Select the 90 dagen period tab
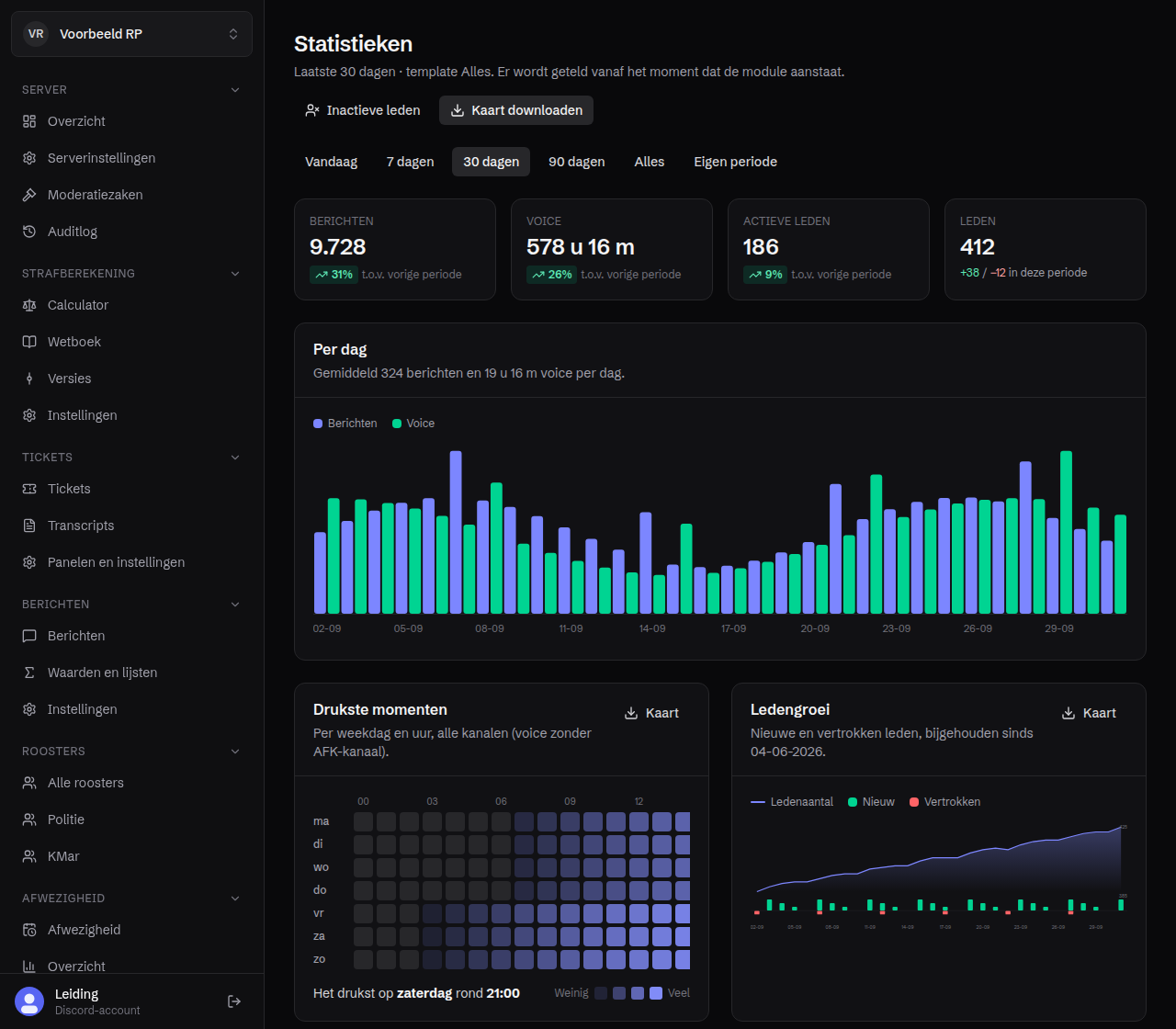 (577, 162)
